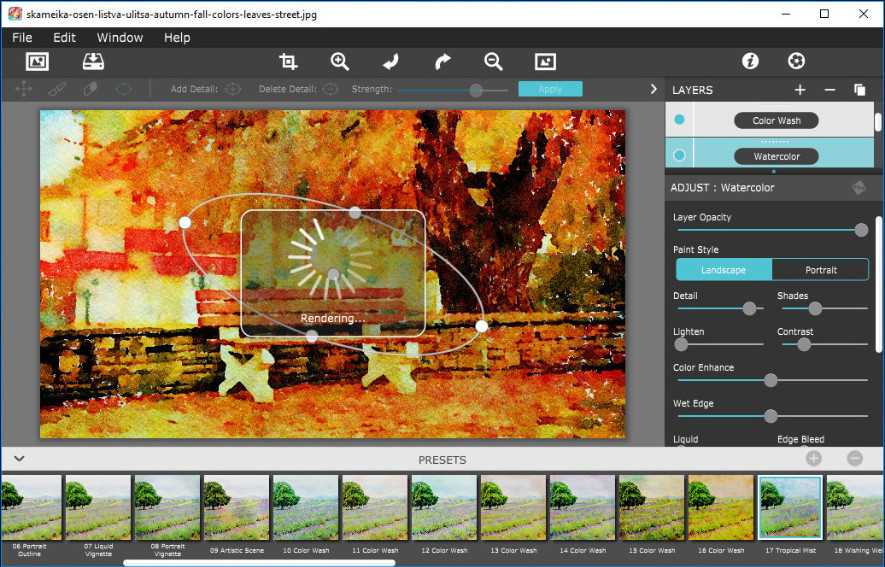Click the Color Enhance slider handle

click(770, 380)
